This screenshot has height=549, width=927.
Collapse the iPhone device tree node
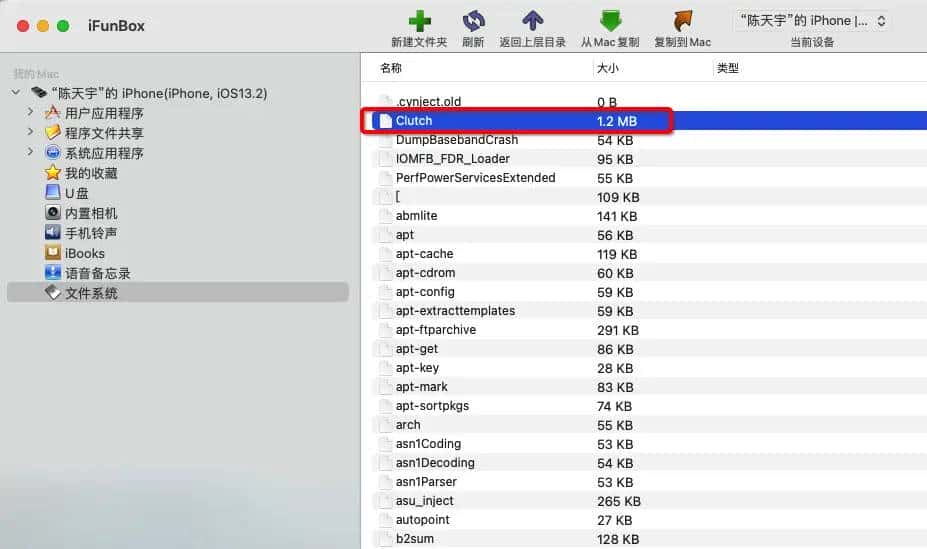click(16, 93)
